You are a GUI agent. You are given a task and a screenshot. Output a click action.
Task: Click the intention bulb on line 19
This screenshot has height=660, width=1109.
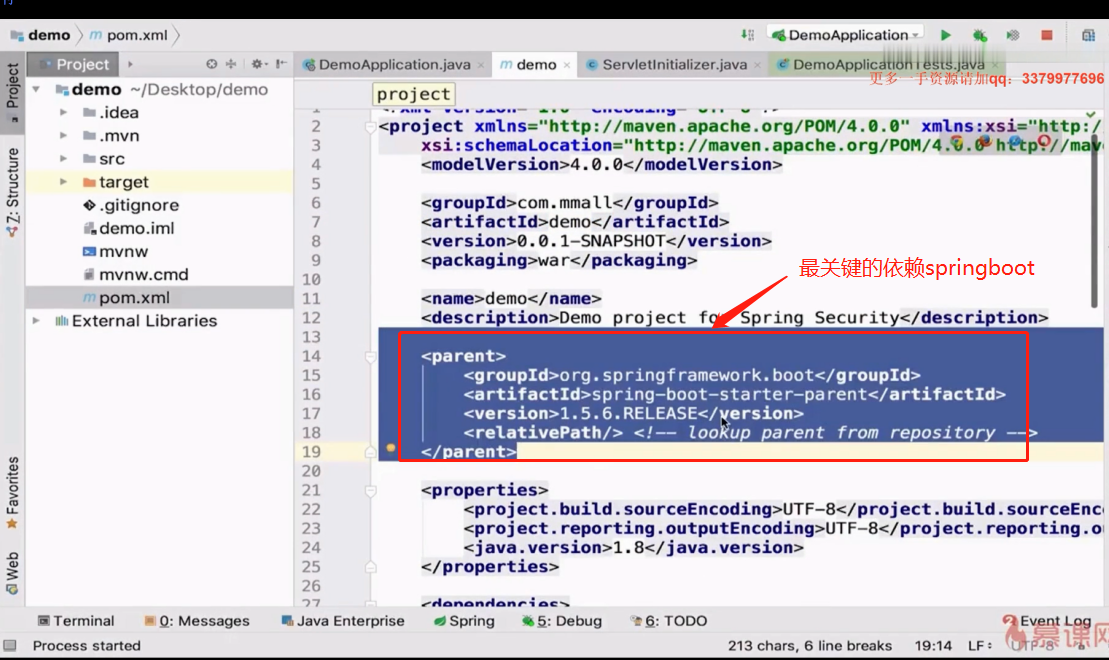point(390,448)
